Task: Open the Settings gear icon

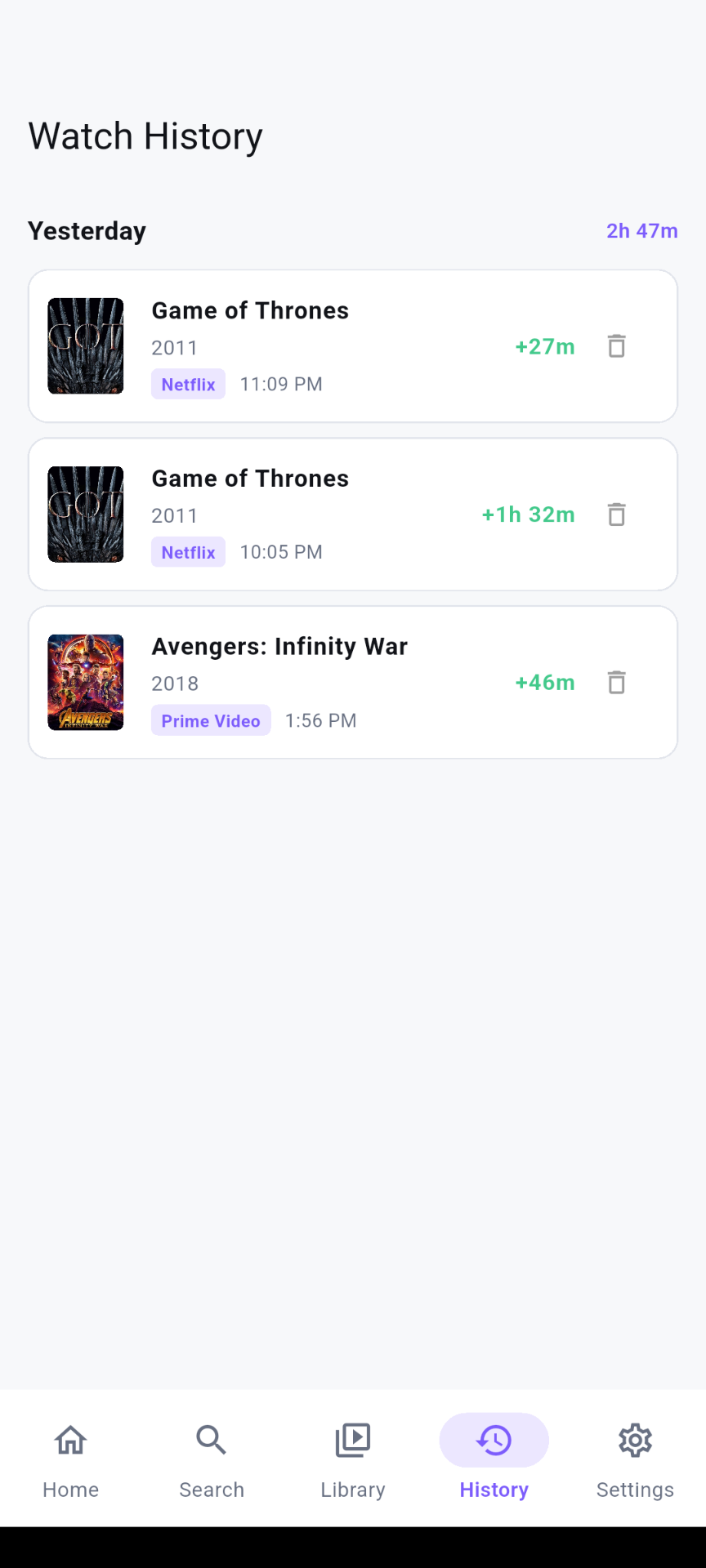Action: tap(635, 1440)
